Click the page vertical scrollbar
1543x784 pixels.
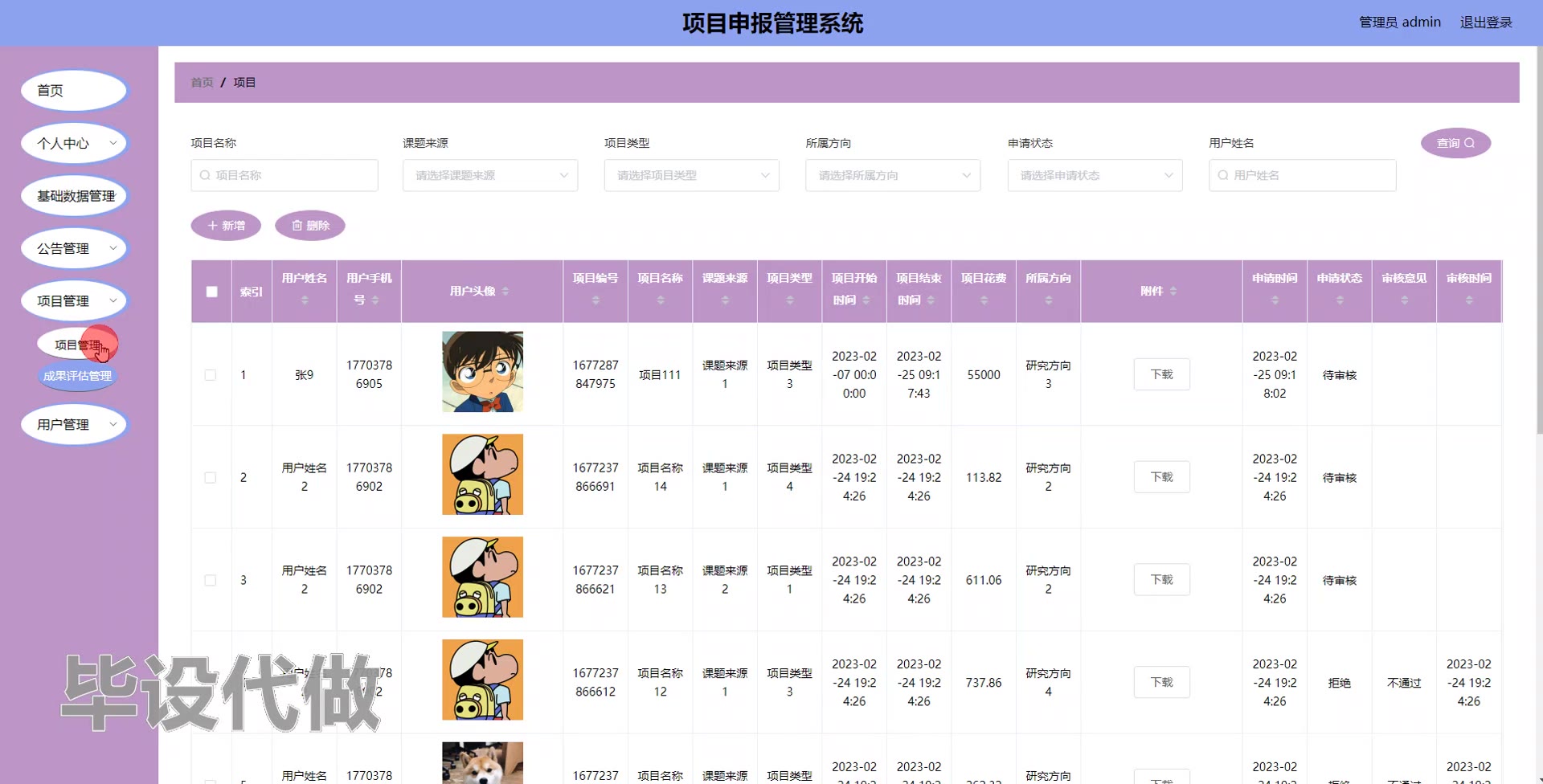(x=1539, y=241)
